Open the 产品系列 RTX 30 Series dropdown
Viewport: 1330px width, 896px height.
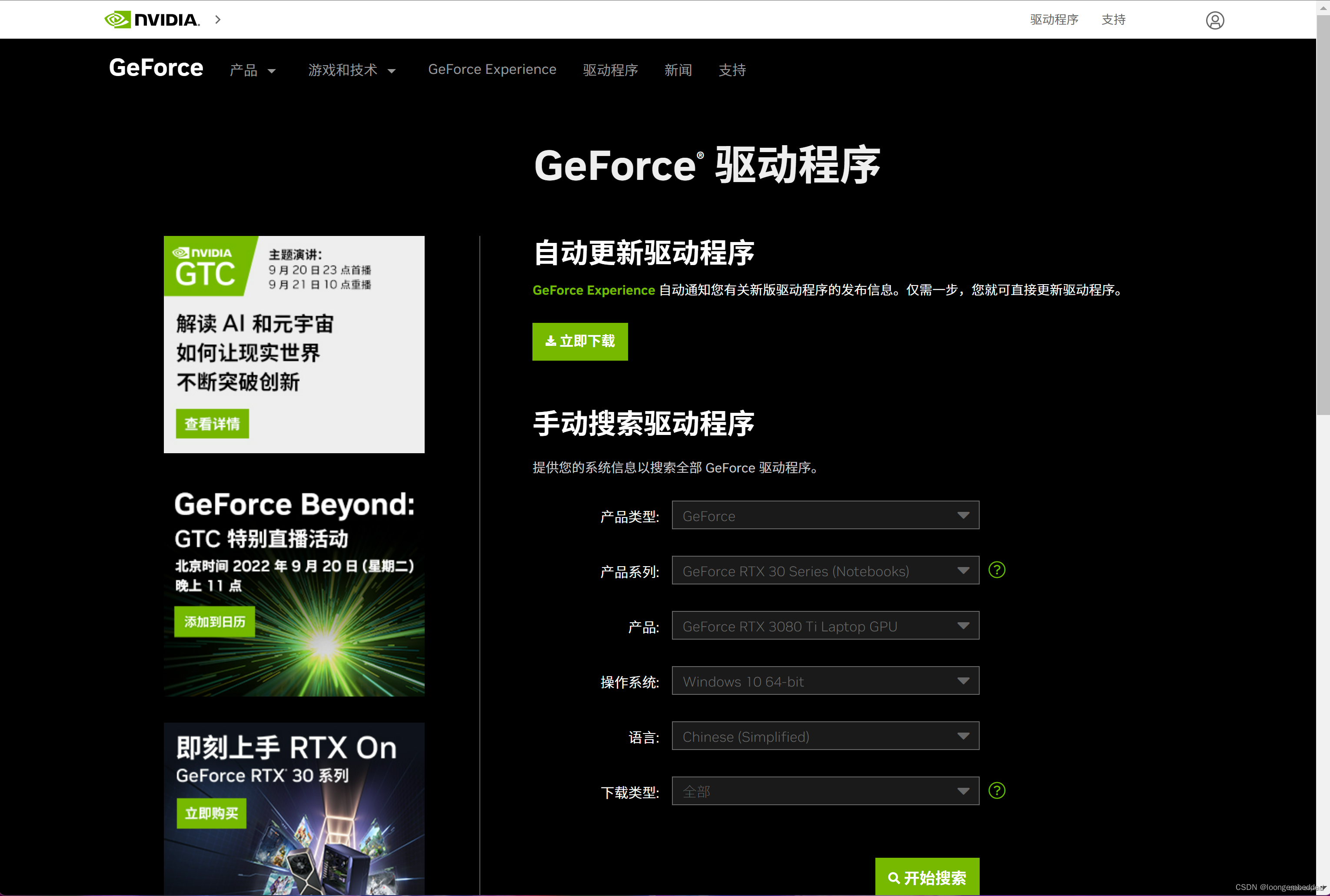coord(825,571)
